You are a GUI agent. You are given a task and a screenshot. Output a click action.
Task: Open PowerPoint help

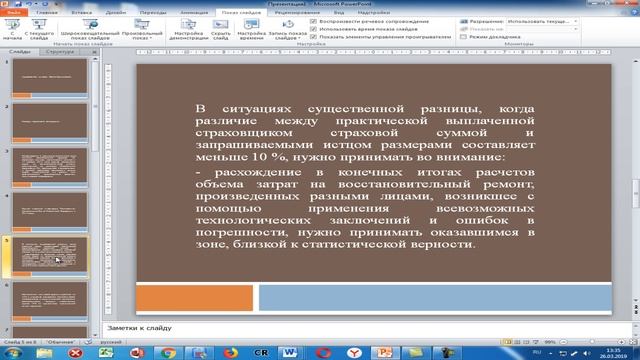tap(635, 12)
